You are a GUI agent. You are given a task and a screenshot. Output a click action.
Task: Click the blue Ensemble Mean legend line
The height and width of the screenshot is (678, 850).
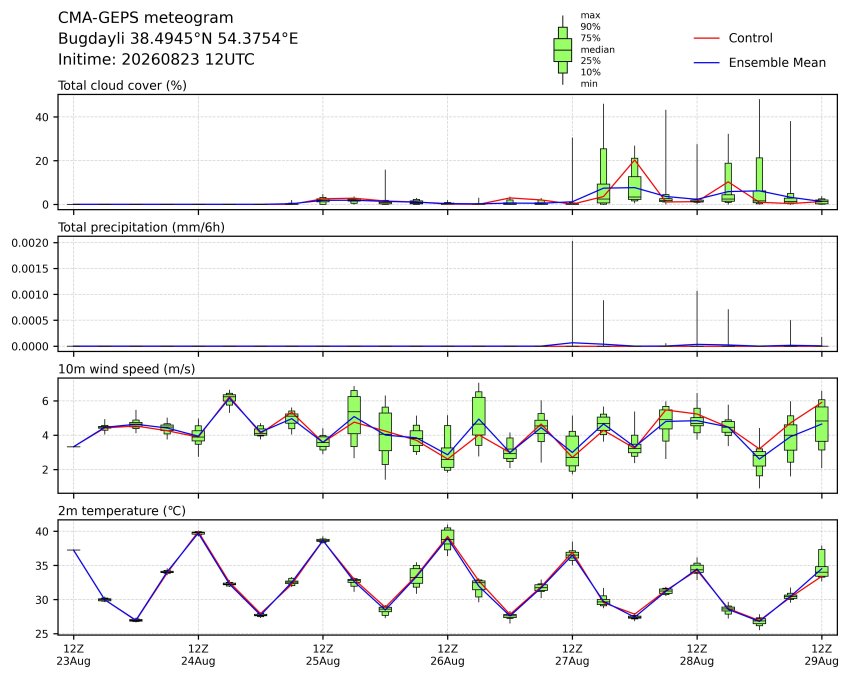coord(706,63)
